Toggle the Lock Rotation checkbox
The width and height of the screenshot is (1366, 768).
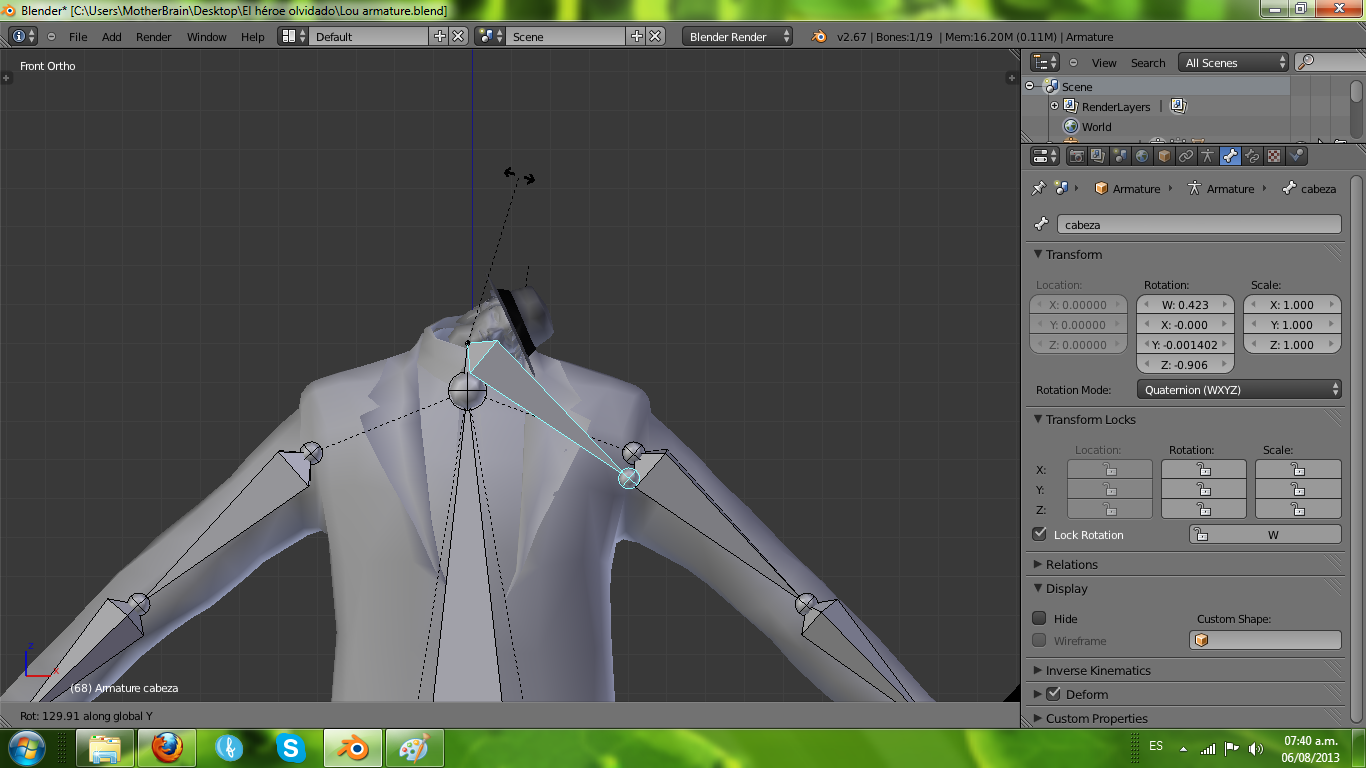(1040, 534)
